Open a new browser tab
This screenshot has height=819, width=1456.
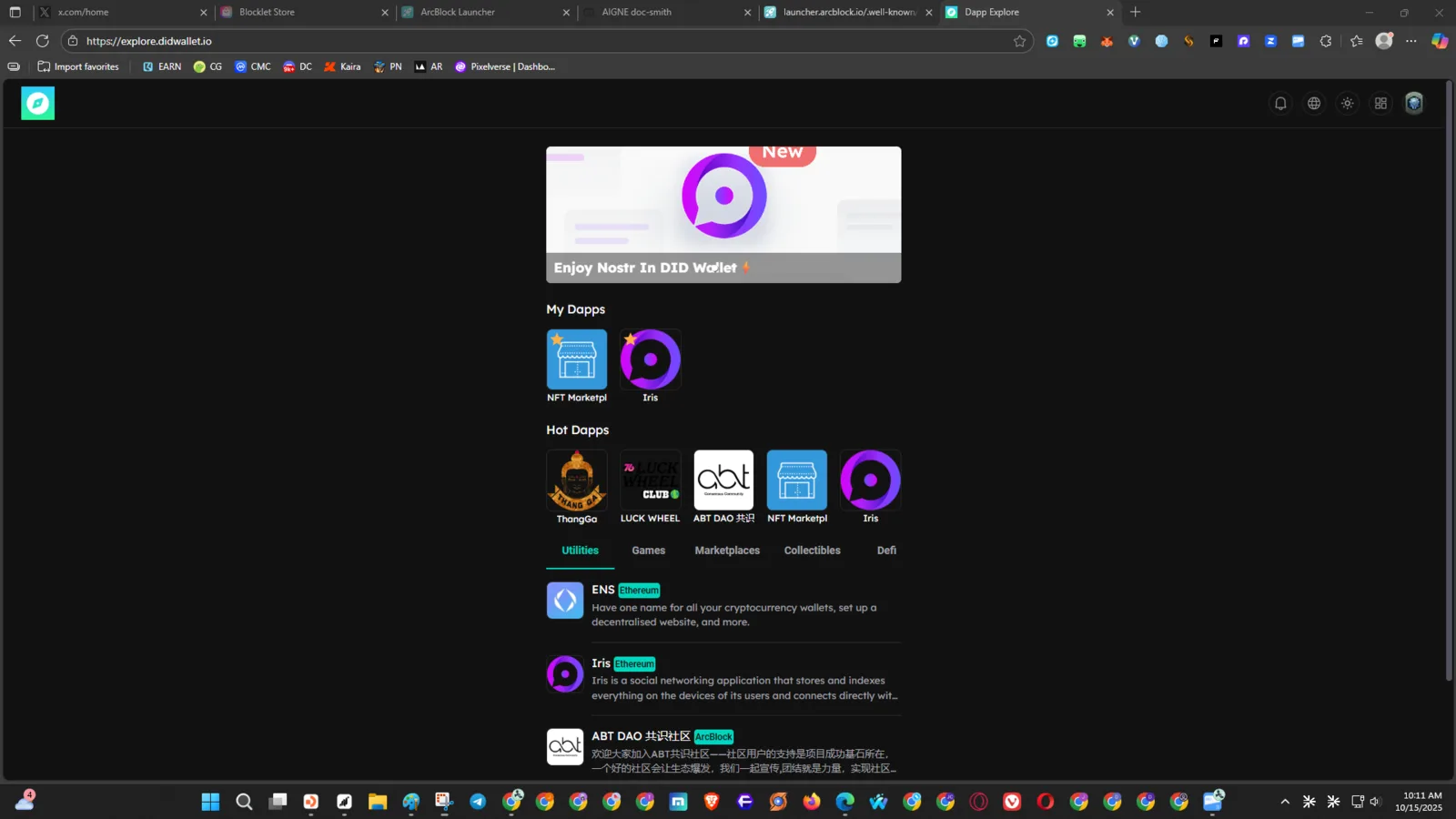(1136, 13)
